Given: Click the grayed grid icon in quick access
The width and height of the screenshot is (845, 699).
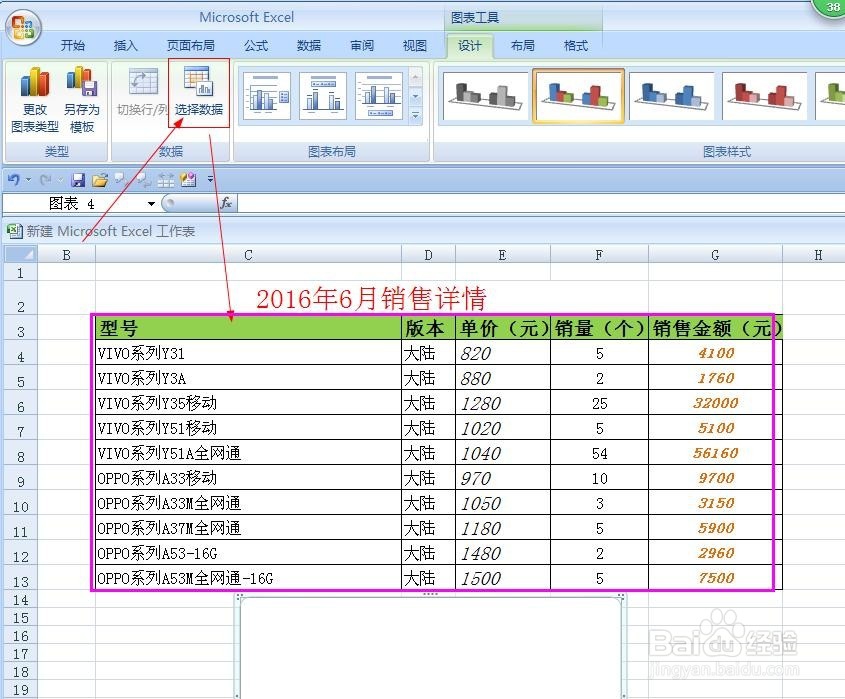Looking at the screenshot, I should pos(165,179).
